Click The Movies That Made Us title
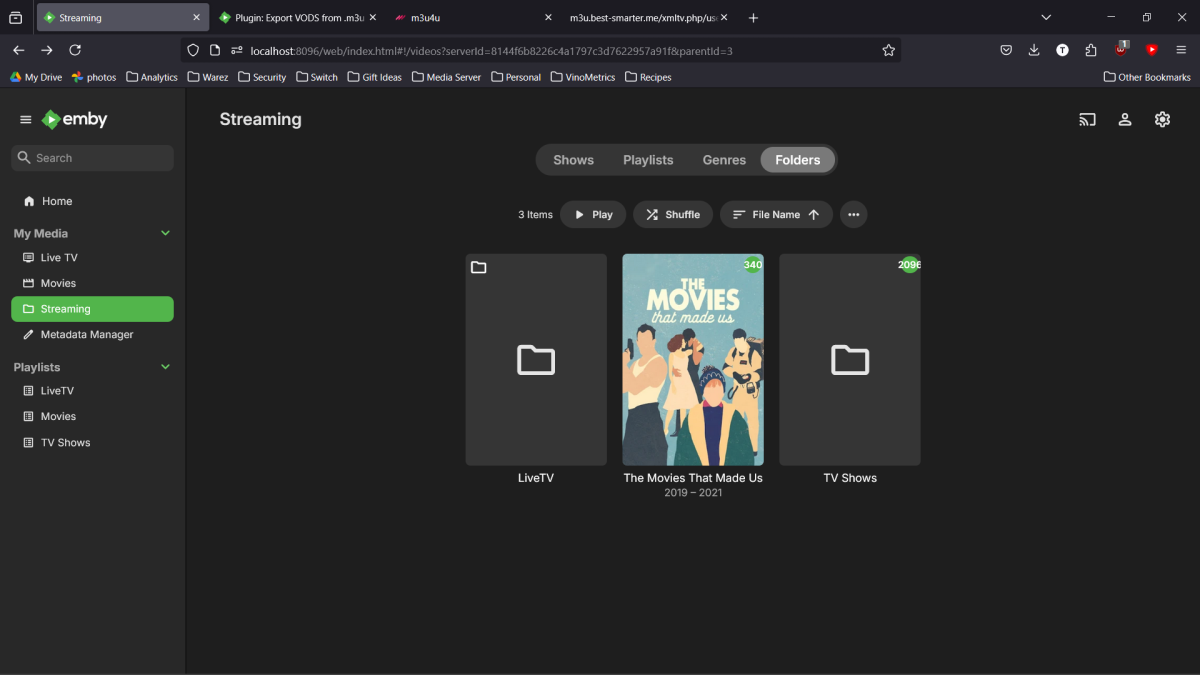The image size is (1200, 675). point(693,478)
